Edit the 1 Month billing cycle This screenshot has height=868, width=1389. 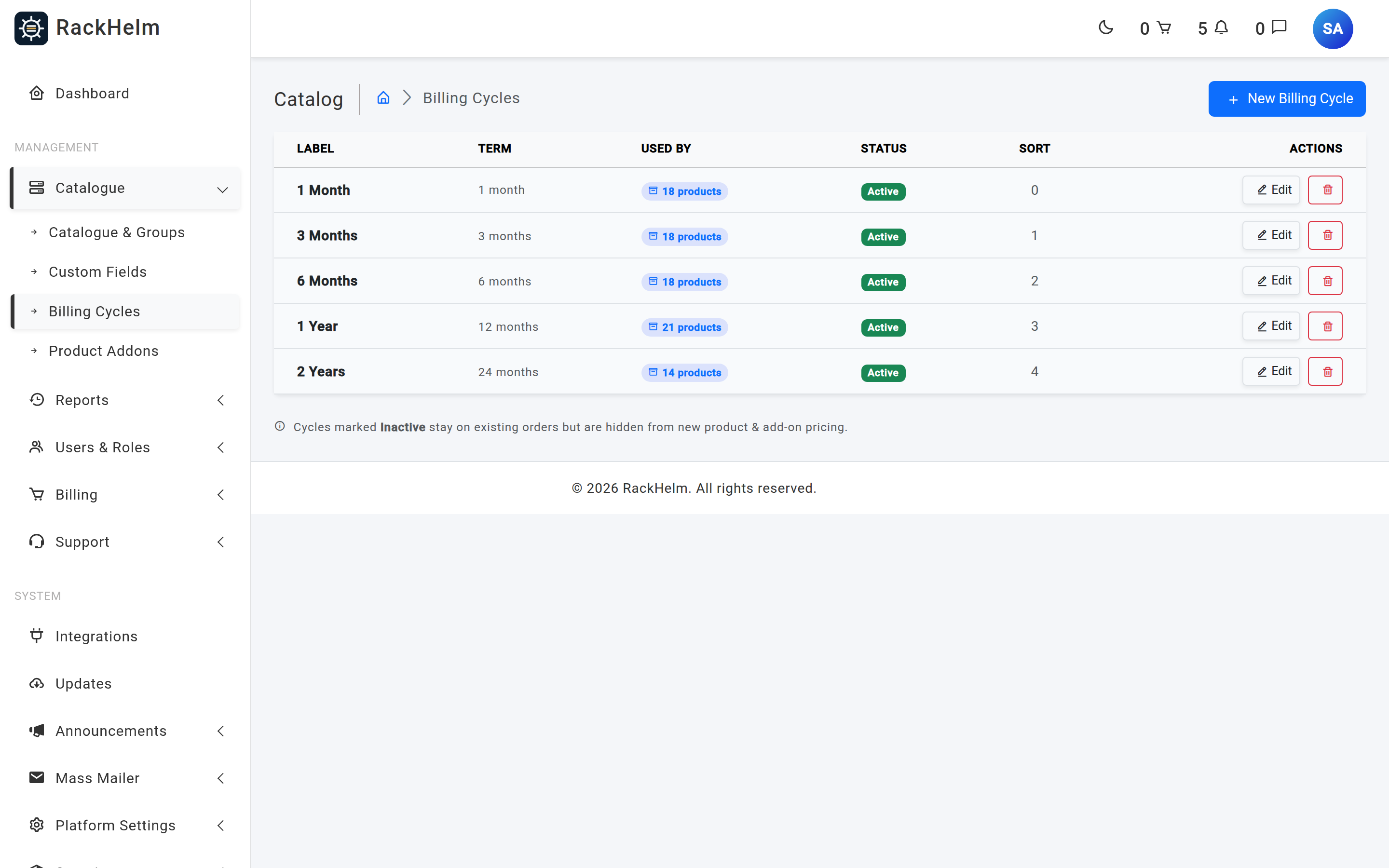coord(1271,190)
